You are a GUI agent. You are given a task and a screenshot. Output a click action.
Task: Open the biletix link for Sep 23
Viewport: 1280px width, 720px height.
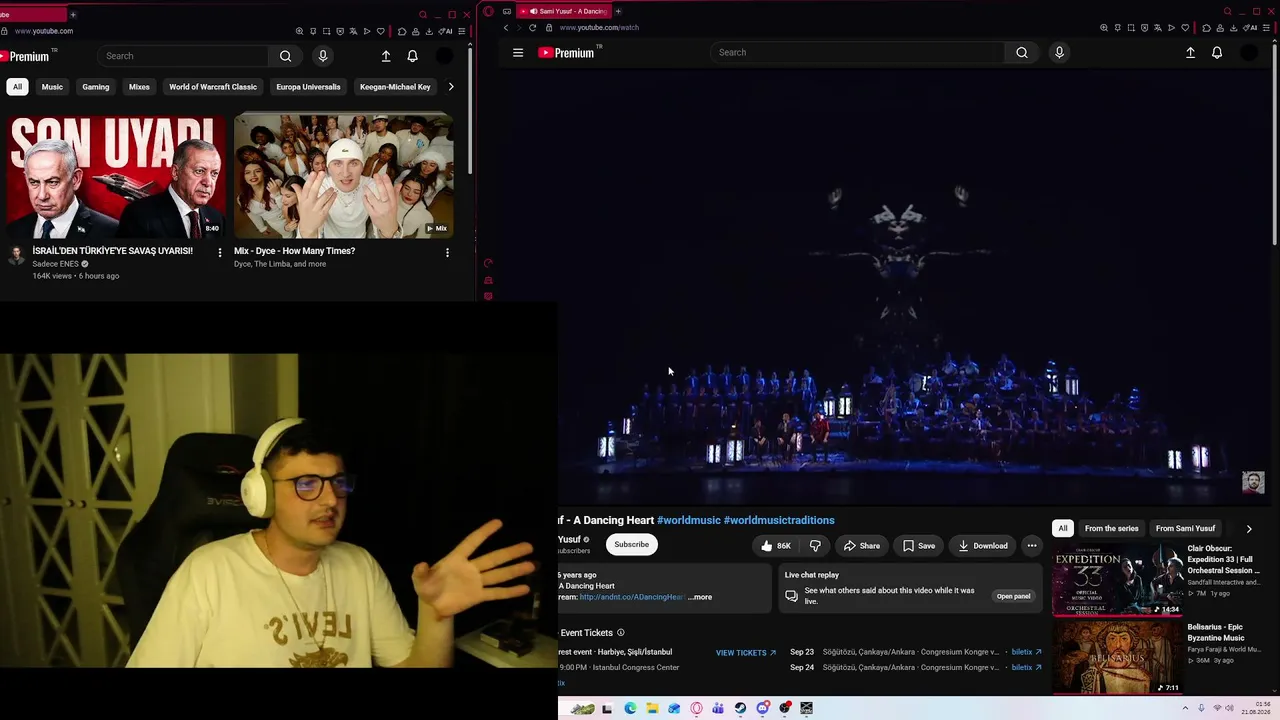(1026, 652)
